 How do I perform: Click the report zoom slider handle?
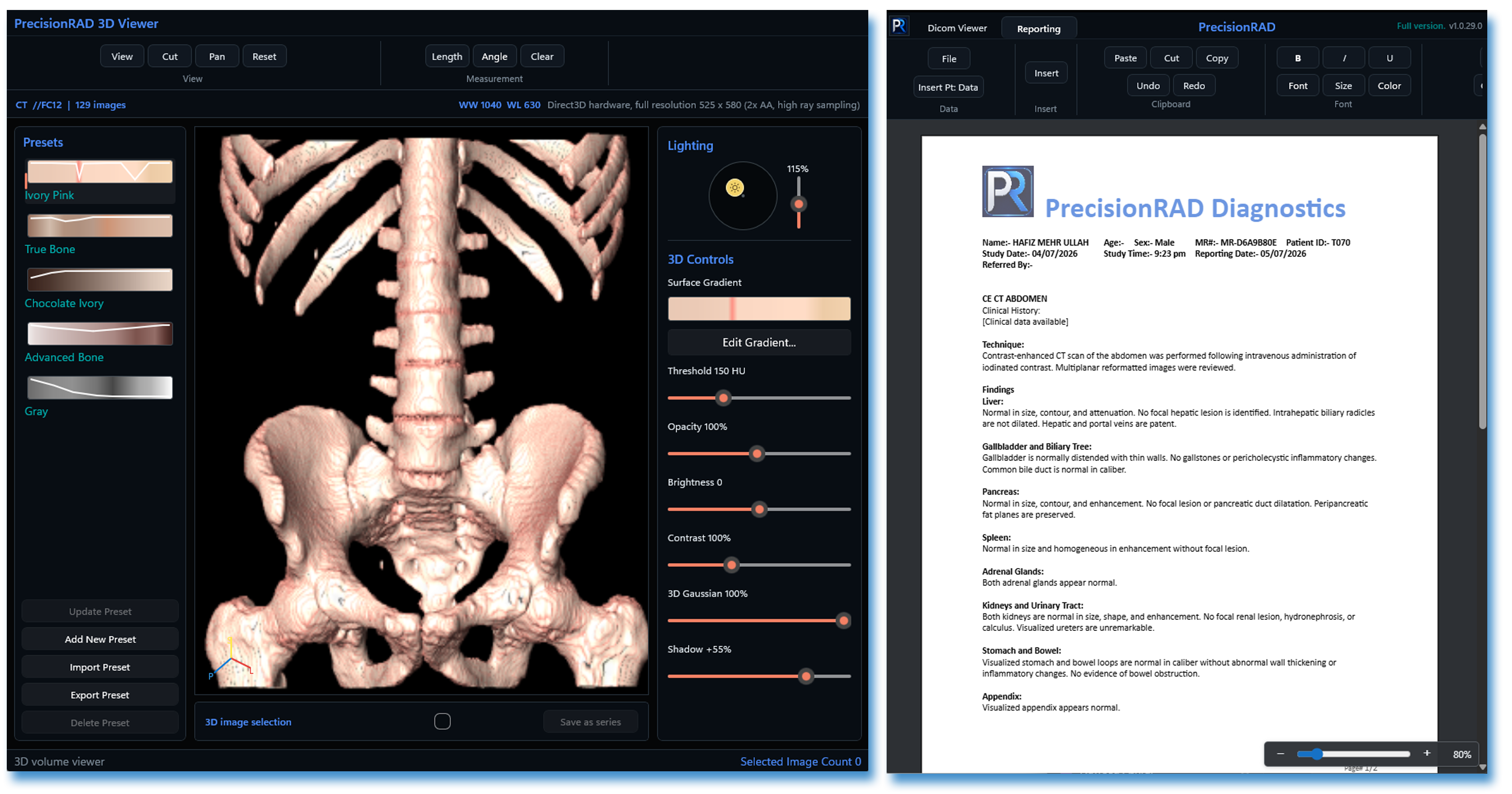1317,754
